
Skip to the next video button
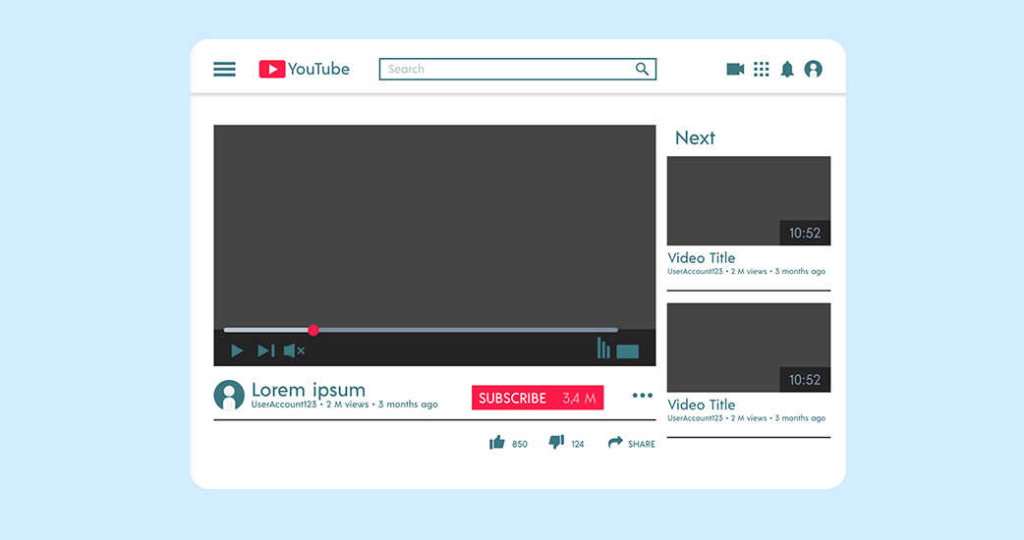tap(266, 351)
